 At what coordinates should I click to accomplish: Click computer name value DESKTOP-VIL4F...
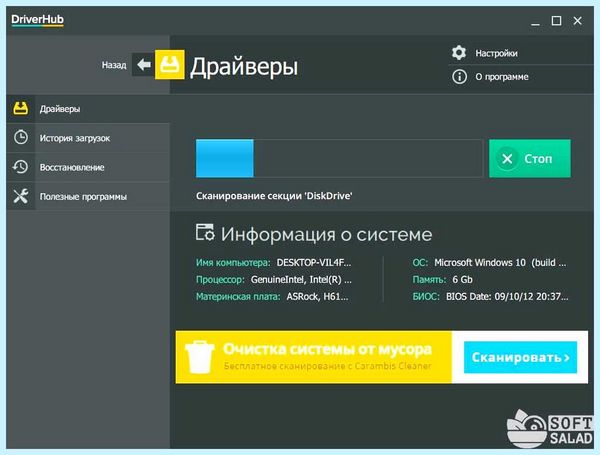click(314, 263)
